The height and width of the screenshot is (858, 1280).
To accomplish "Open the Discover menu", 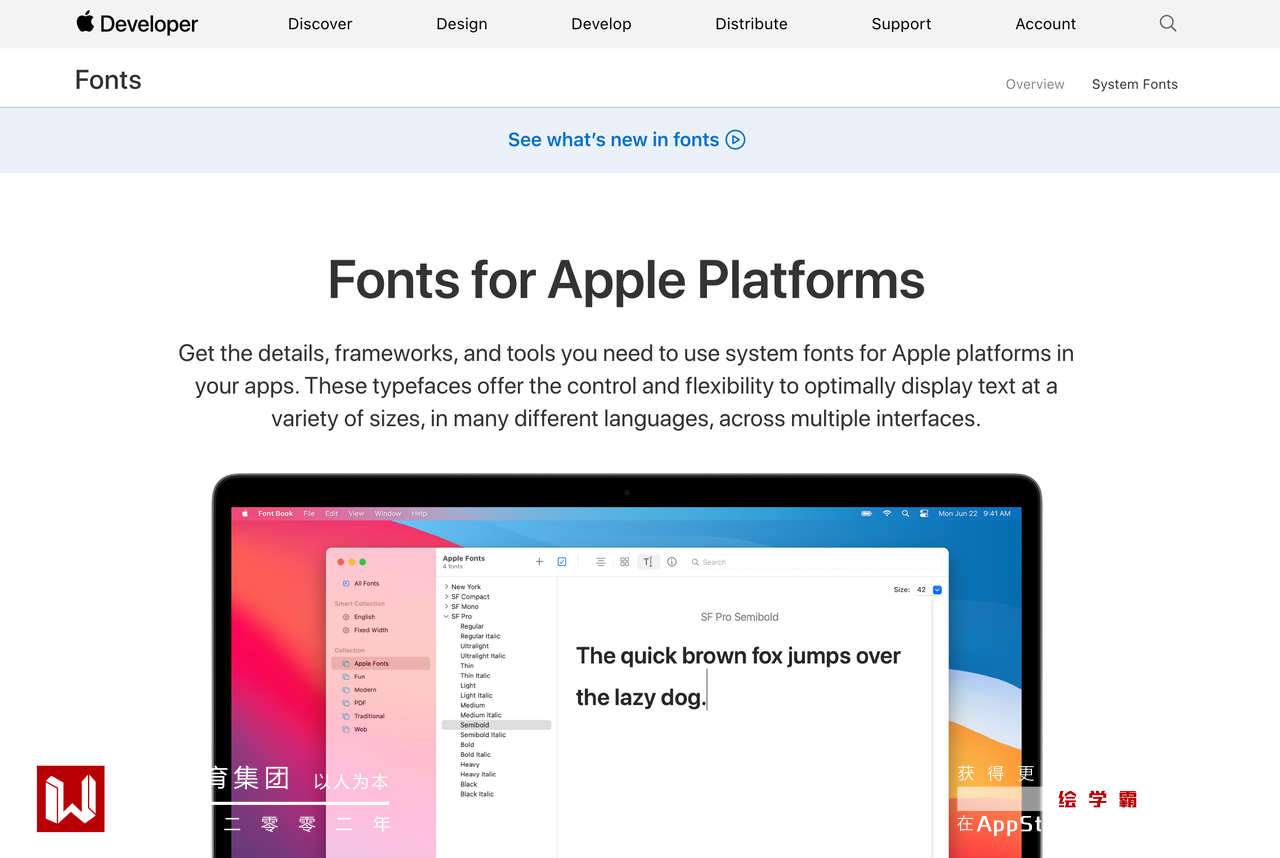I will (320, 24).
